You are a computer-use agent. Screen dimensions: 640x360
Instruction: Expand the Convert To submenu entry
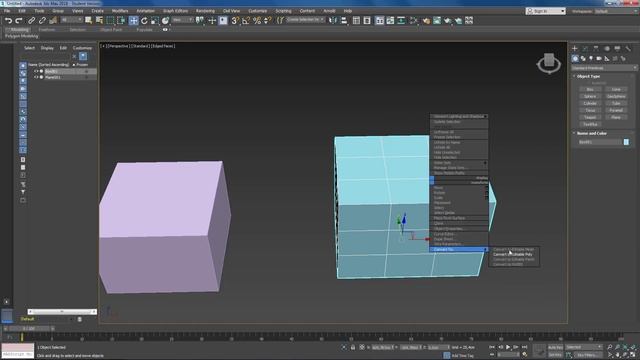458,249
